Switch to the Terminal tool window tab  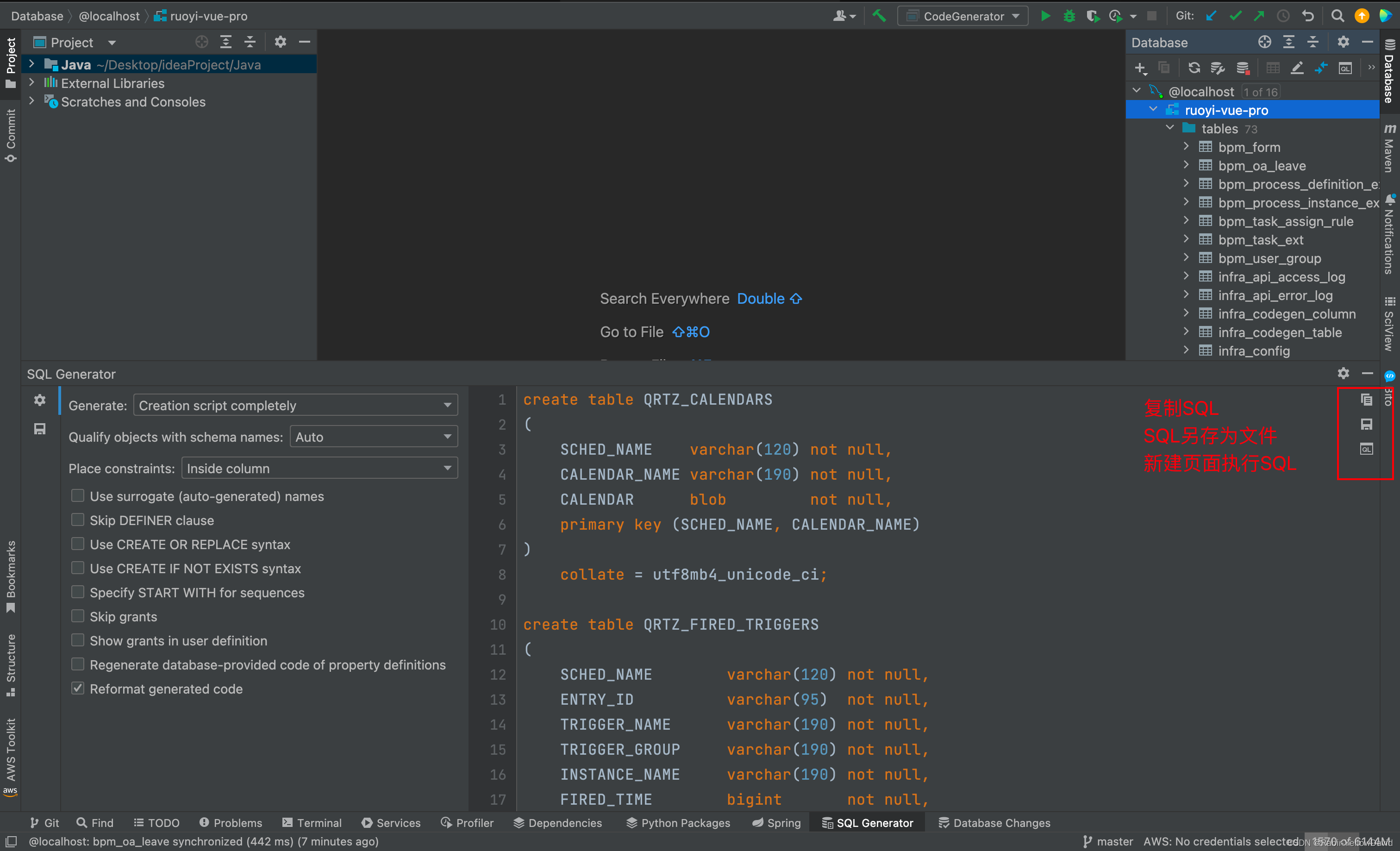pyautogui.click(x=312, y=823)
